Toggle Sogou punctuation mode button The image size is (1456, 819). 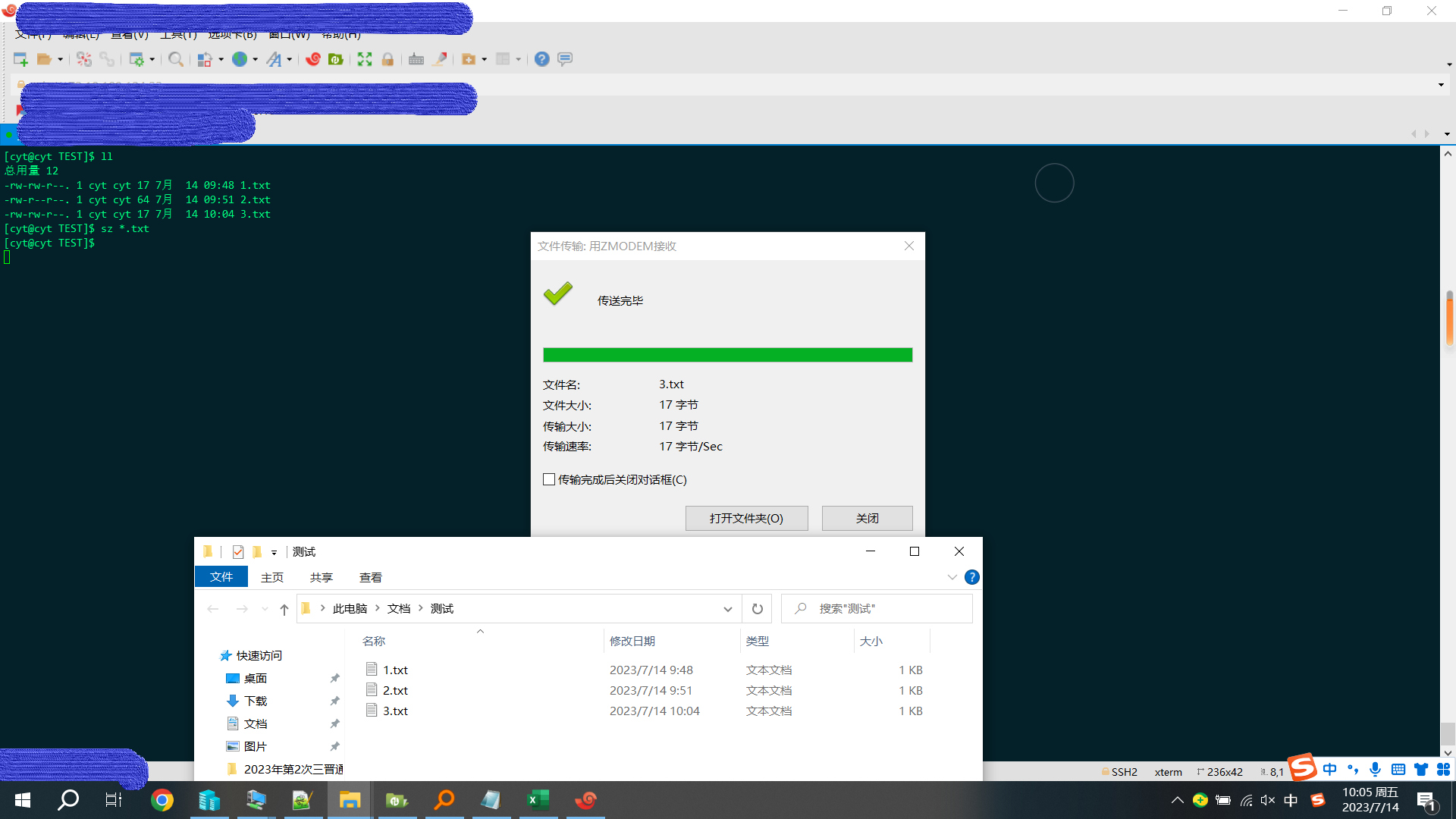point(1352,770)
